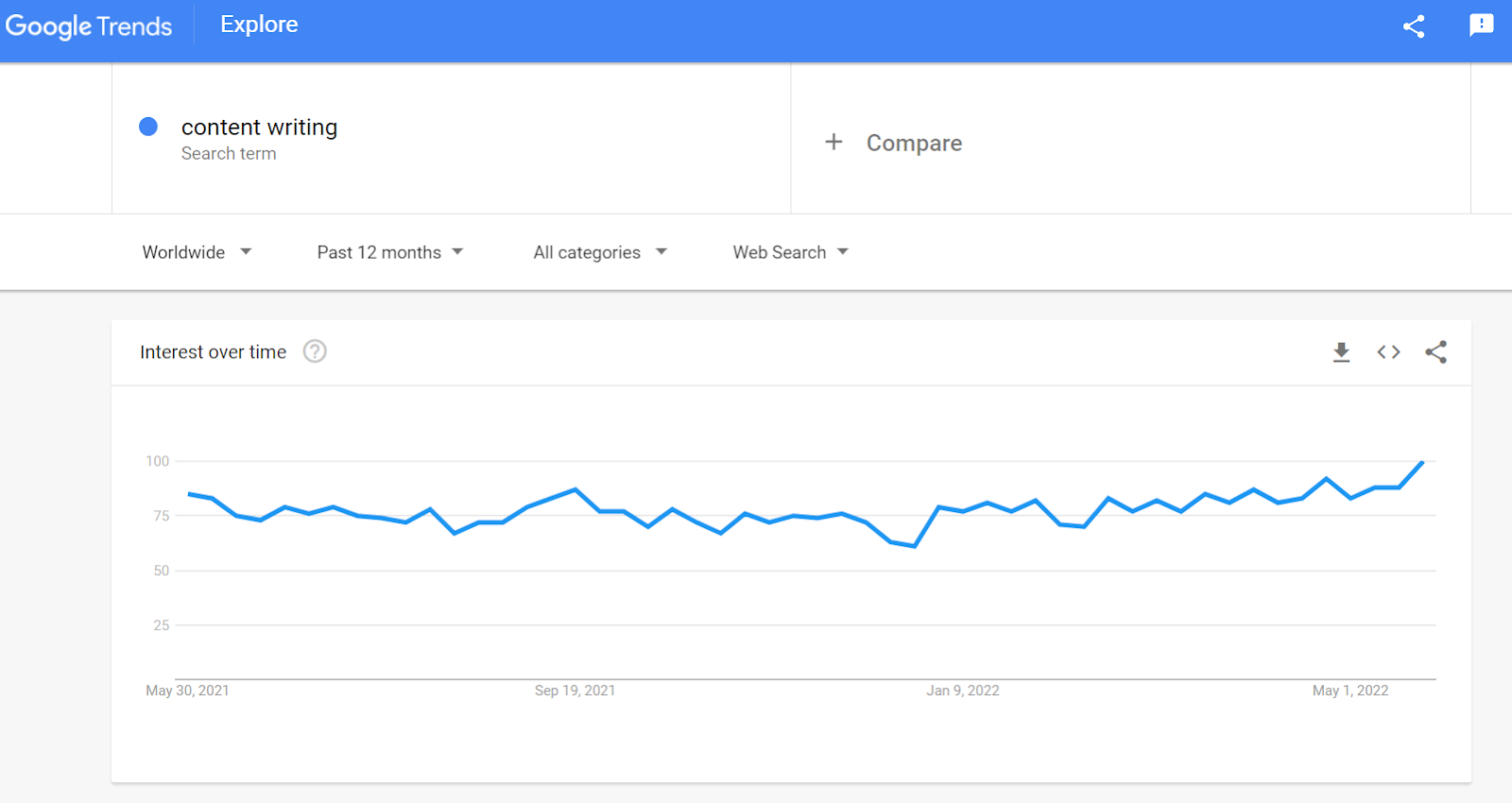Click Compare to add another term

913,143
